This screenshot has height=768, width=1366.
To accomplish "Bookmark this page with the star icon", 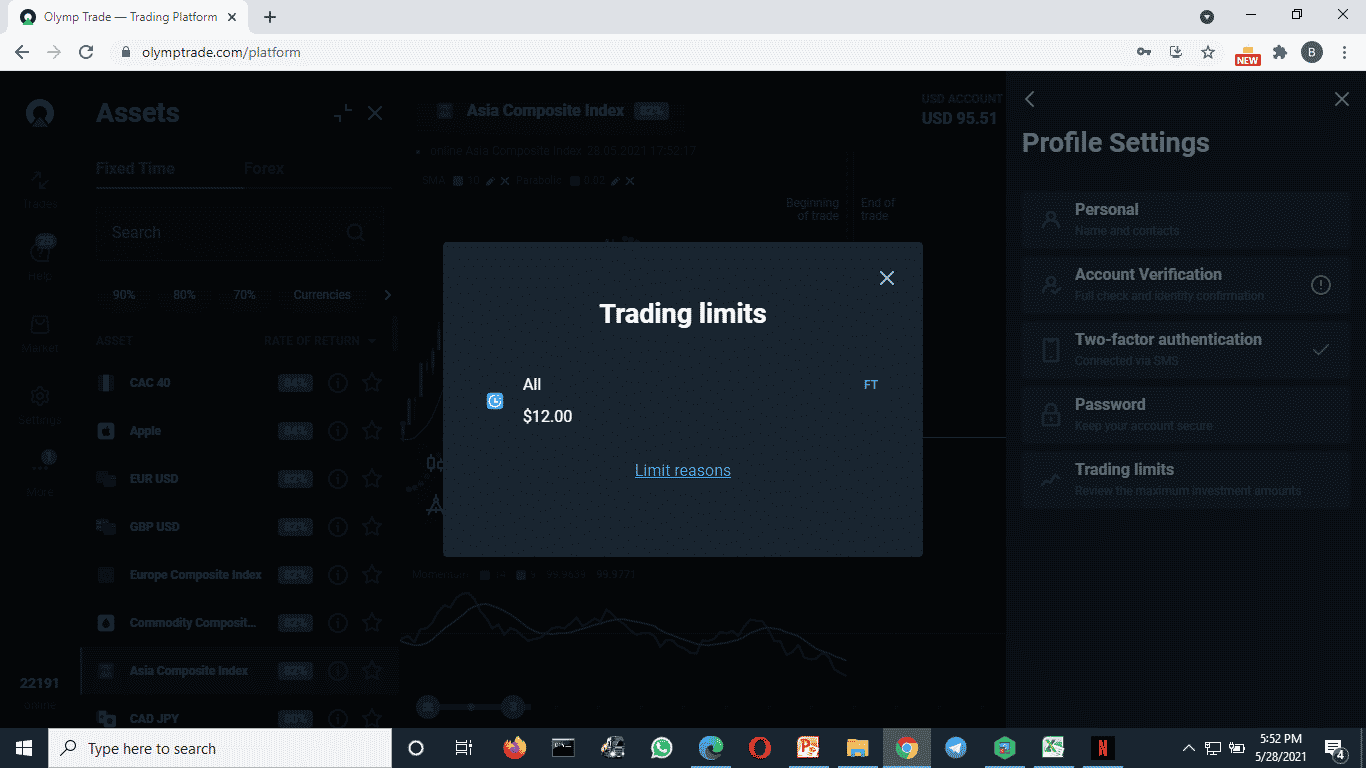I will (1208, 52).
